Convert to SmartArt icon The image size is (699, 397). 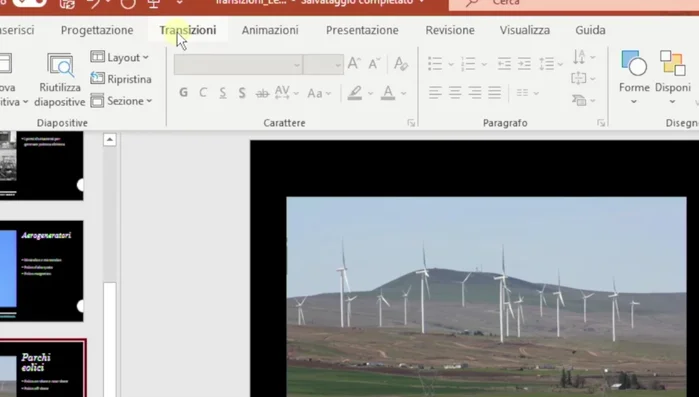584,100
